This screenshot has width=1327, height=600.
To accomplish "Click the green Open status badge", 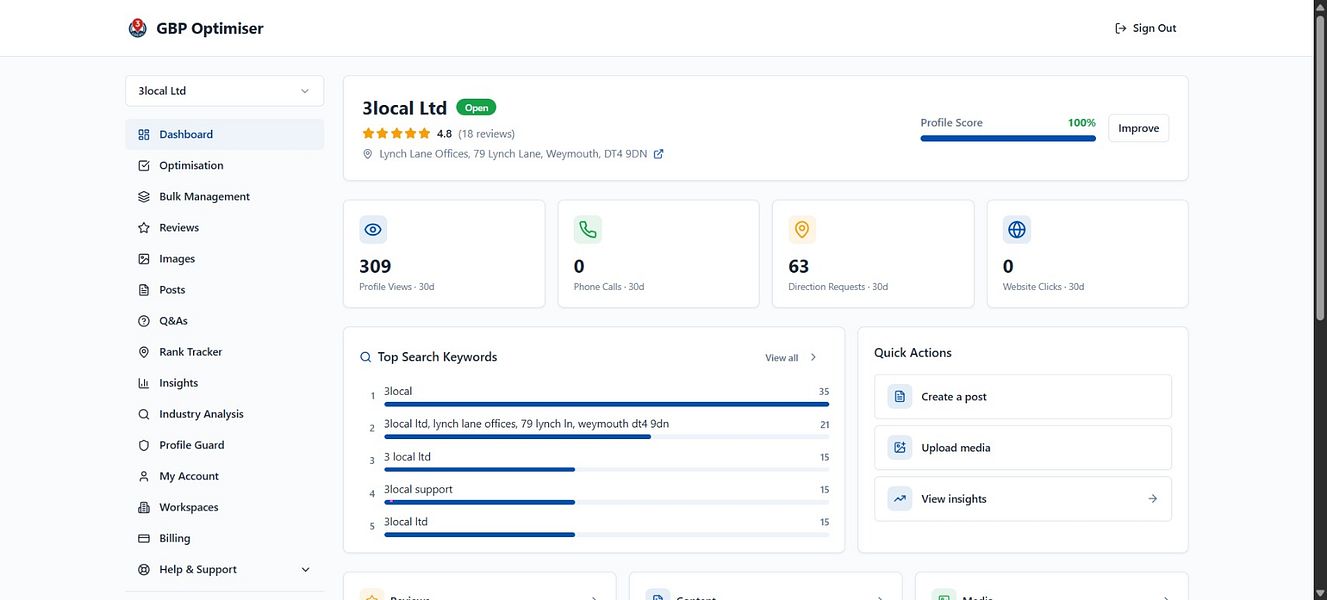I will pos(476,107).
